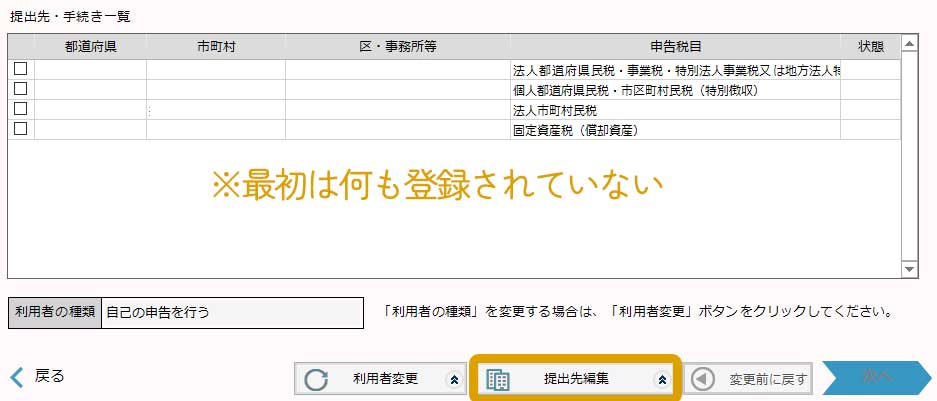This screenshot has height=401, width=937.
Task: Click the 都道府県 column header
Action: (x=90, y=47)
